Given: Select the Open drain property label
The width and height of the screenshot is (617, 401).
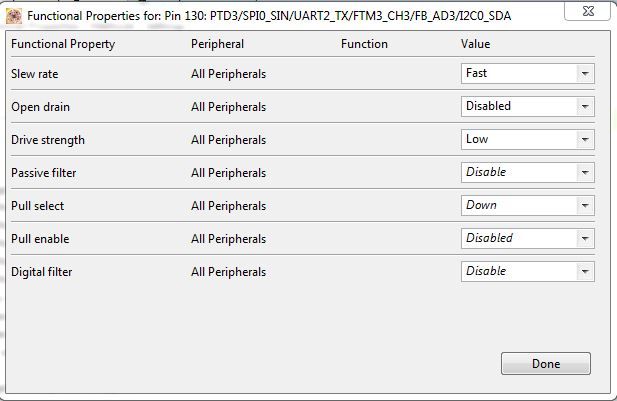Looking at the screenshot, I should (x=40, y=106).
